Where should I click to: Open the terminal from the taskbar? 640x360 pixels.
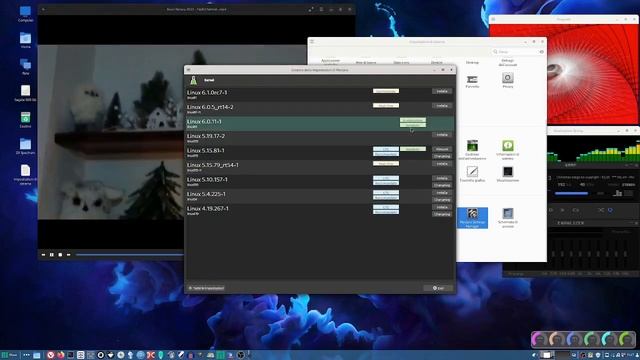pyautogui.click(x=71, y=355)
